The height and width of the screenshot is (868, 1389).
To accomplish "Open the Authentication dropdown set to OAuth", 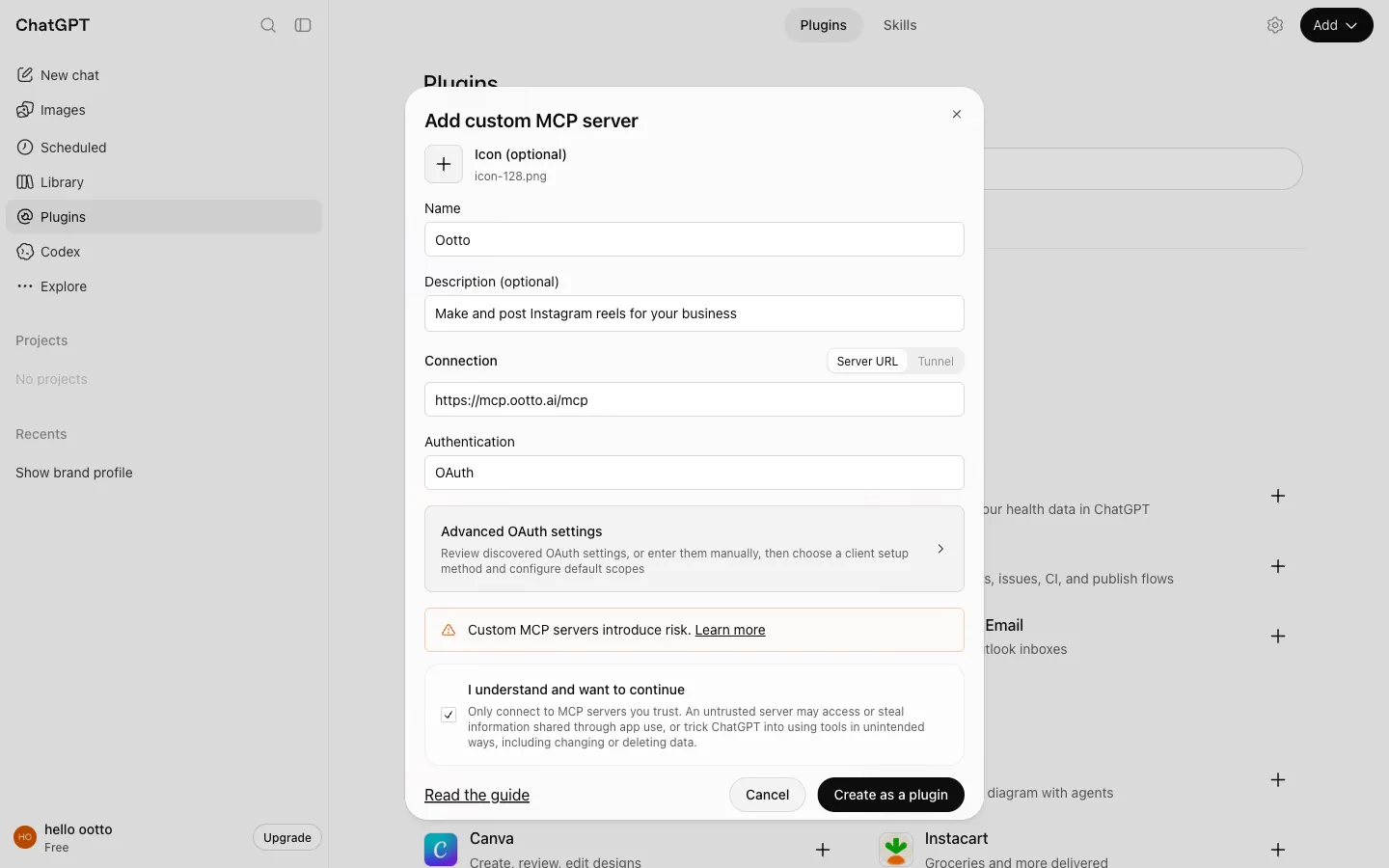I will coord(694,473).
